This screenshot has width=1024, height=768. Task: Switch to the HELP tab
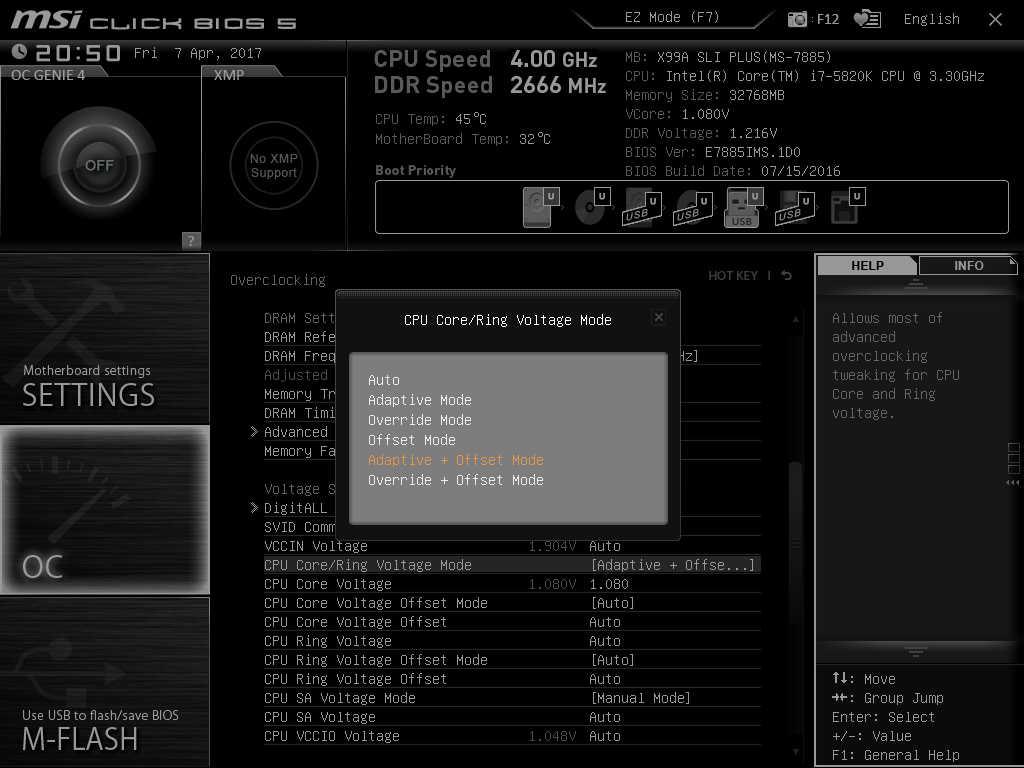pos(867,265)
